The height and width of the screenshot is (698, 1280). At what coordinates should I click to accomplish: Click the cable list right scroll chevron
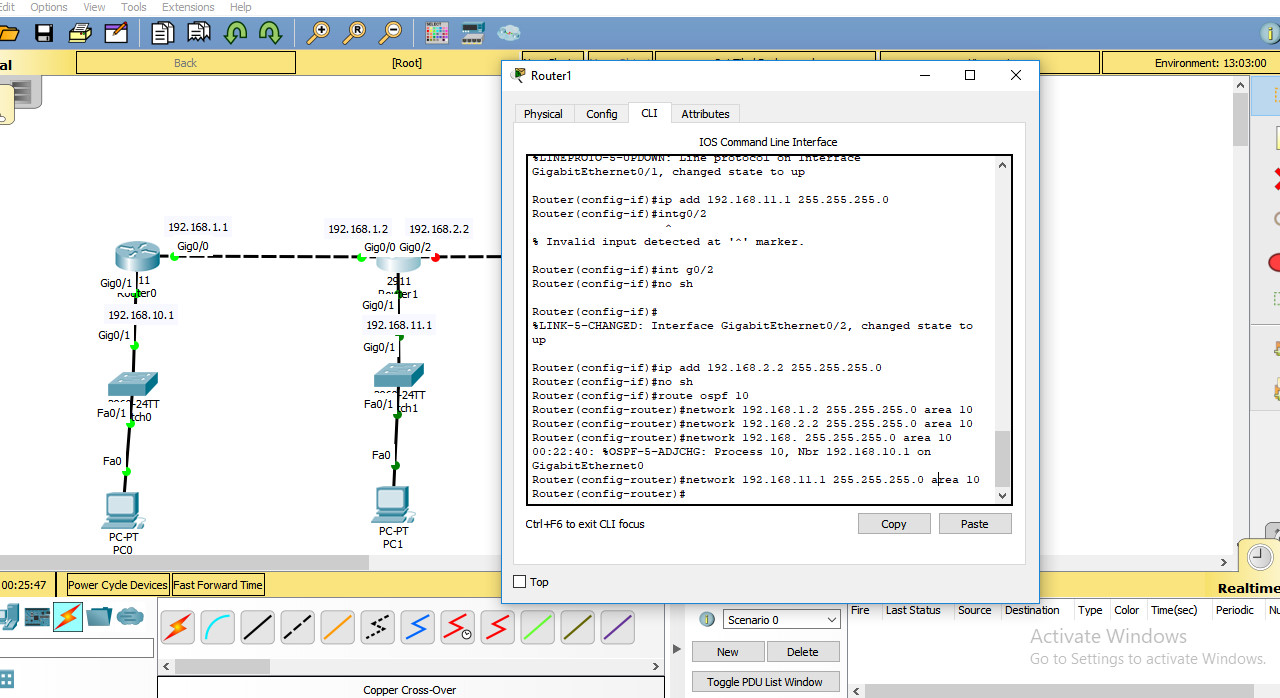(655, 666)
